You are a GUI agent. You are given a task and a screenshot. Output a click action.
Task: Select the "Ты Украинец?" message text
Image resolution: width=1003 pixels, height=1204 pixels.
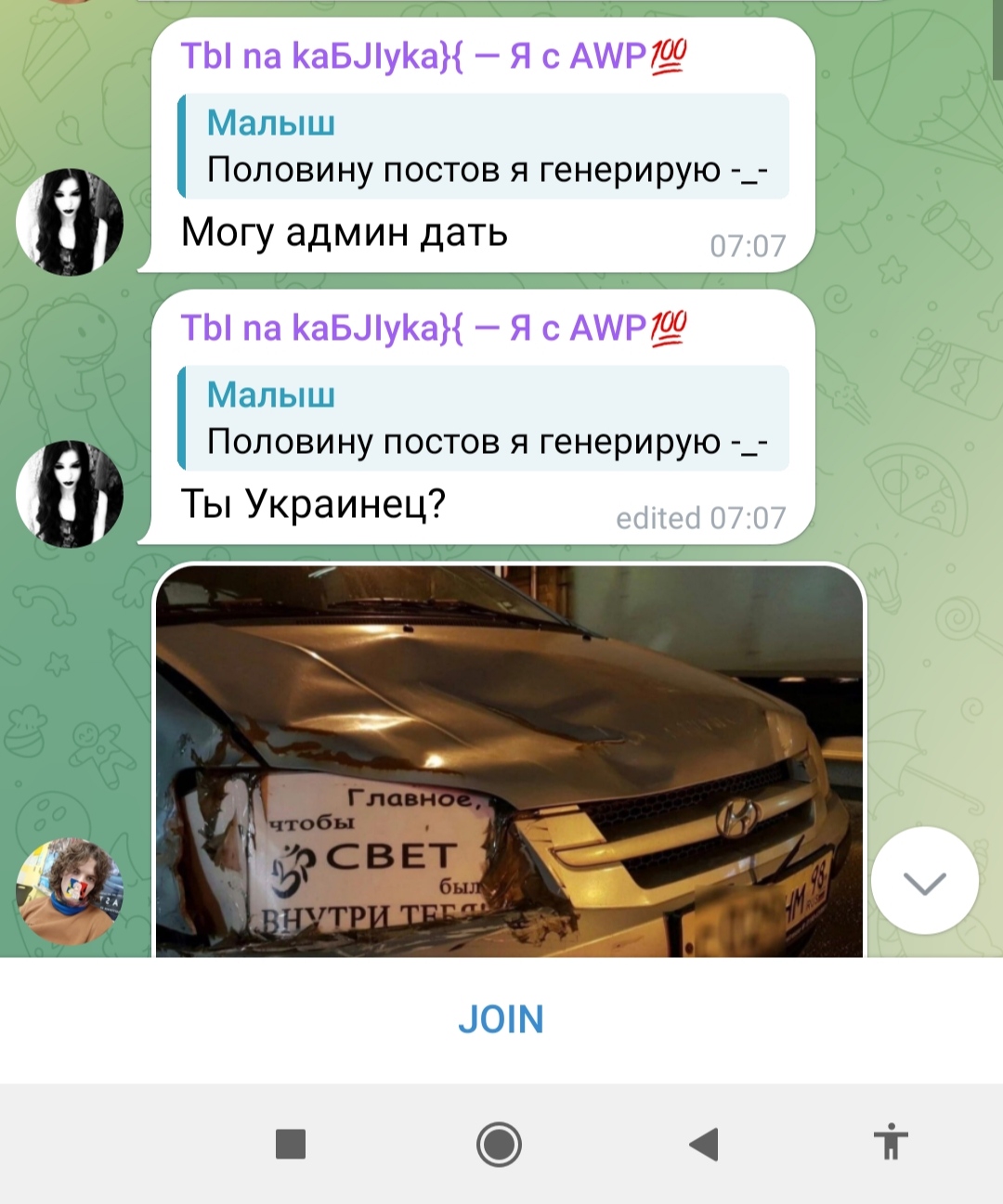[313, 504]
